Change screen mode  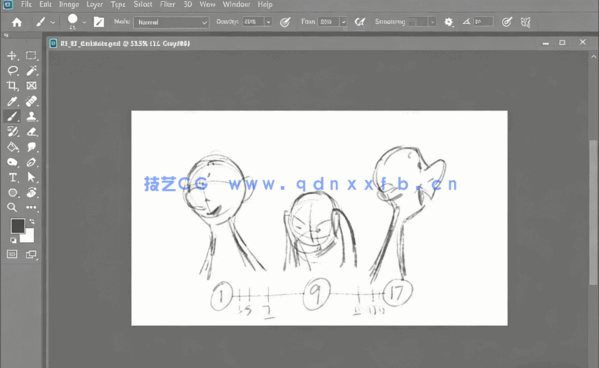[x=31, y=254]
